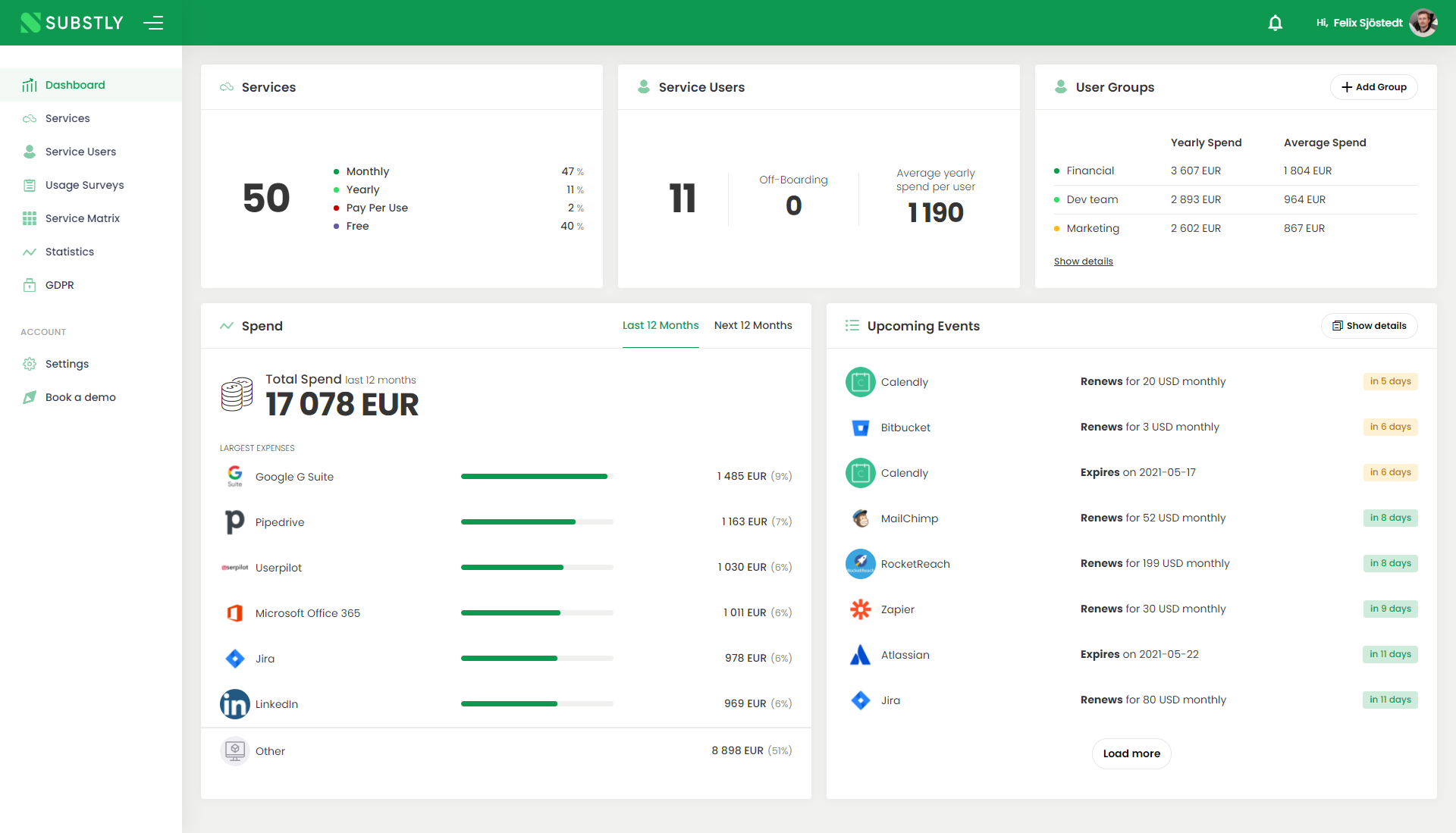Viewport: 1456px width, 833px height.
Task: Open Felix Sjöstedt's profile avatar
Action: (1423, 23)
